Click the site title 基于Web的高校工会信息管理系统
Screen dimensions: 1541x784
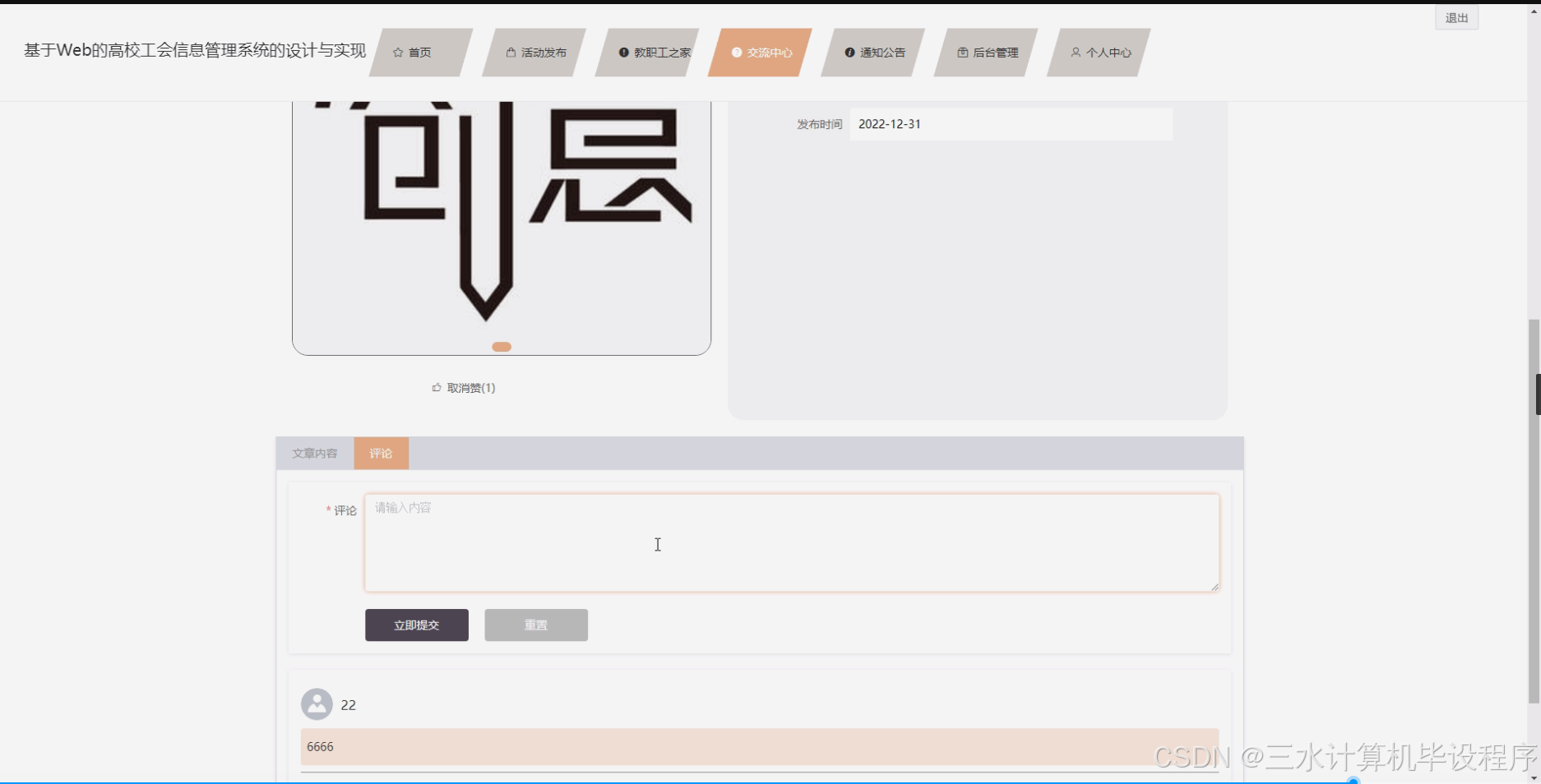[x=195, y=50]
